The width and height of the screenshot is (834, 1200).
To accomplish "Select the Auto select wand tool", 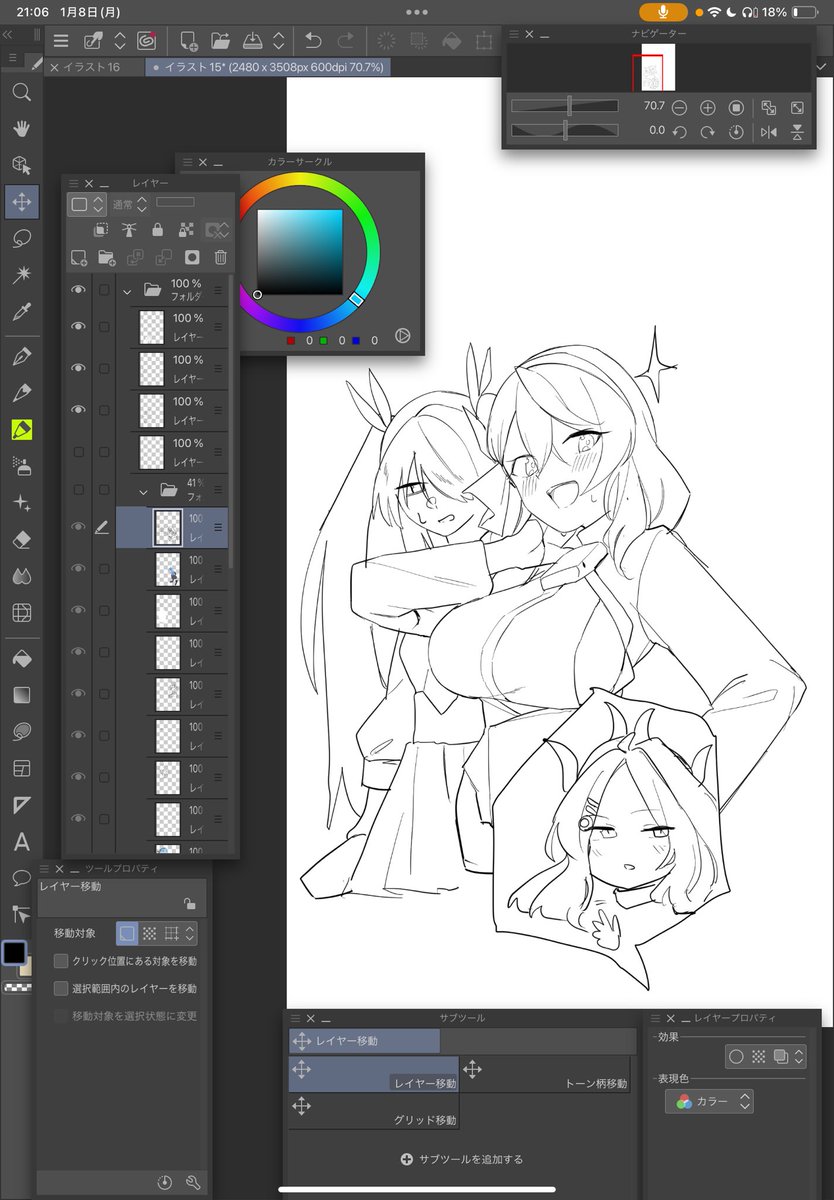I will click(21, 275).
